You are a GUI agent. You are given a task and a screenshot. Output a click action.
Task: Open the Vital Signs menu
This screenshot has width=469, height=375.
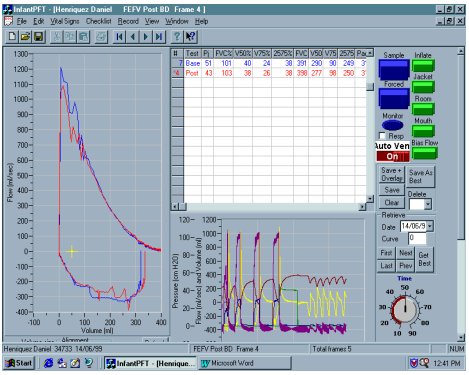[x=65, y=21]
